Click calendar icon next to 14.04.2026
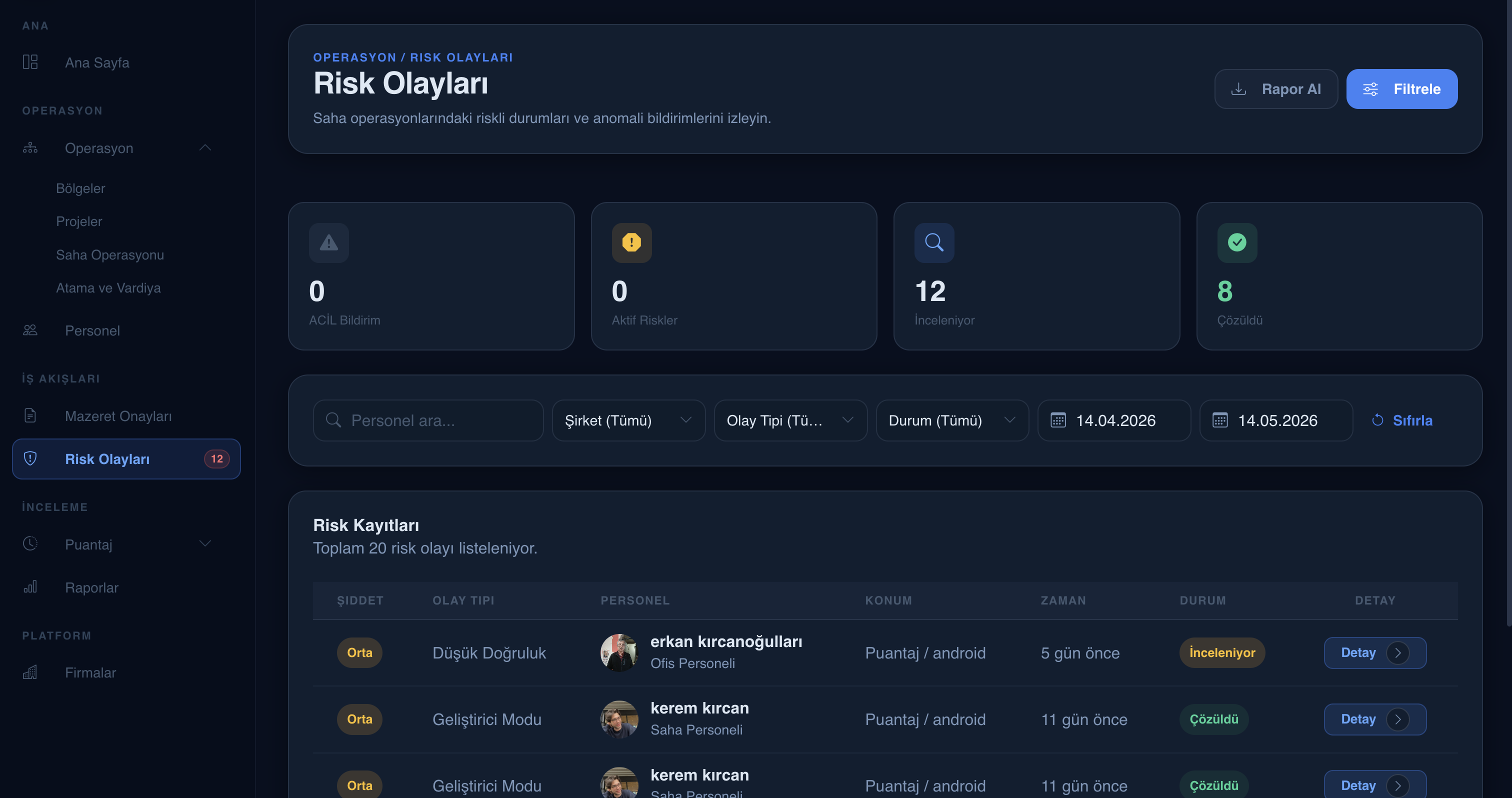Image resolution: width=1512 pixels, height=798 pixels. coord(1058,420)
